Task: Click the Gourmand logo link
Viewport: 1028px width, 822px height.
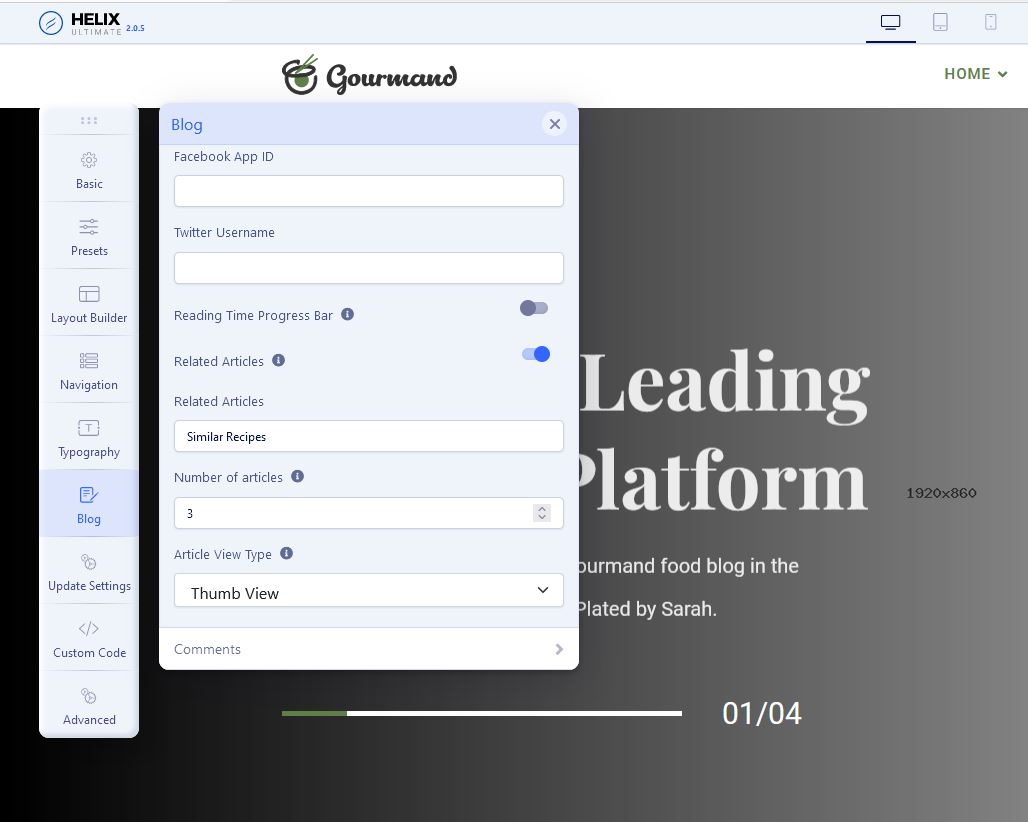Action: point(369,76)
